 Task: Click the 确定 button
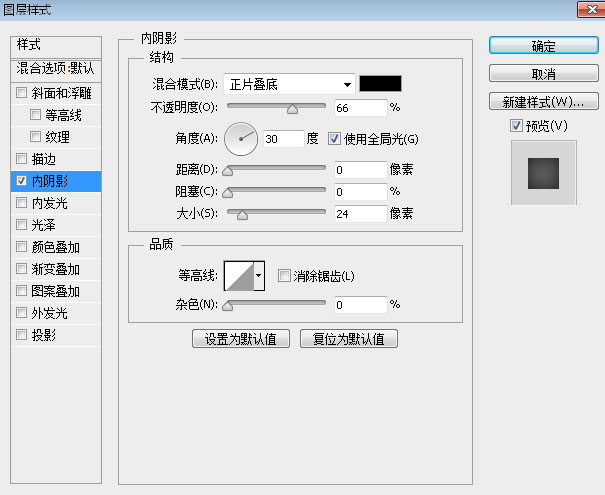click(544, 46)
